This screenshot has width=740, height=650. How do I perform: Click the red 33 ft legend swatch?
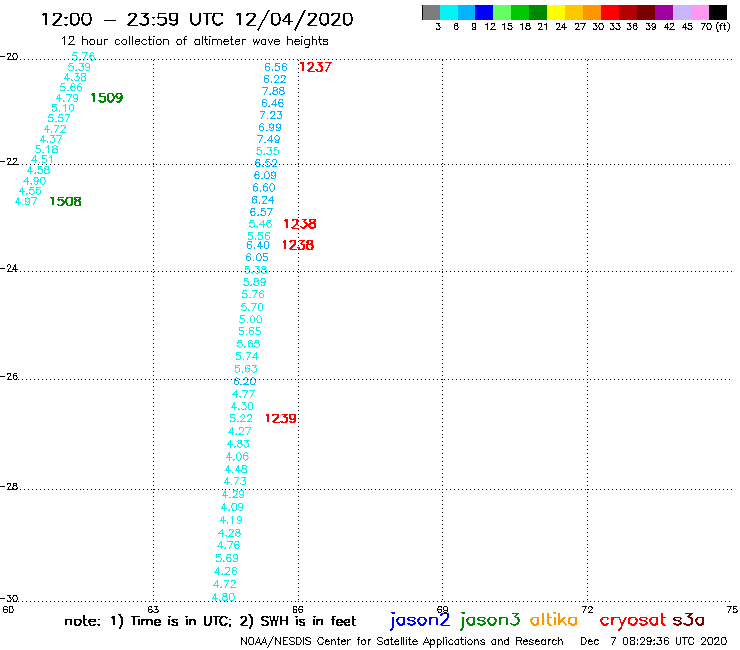click(x=610, y=12)
